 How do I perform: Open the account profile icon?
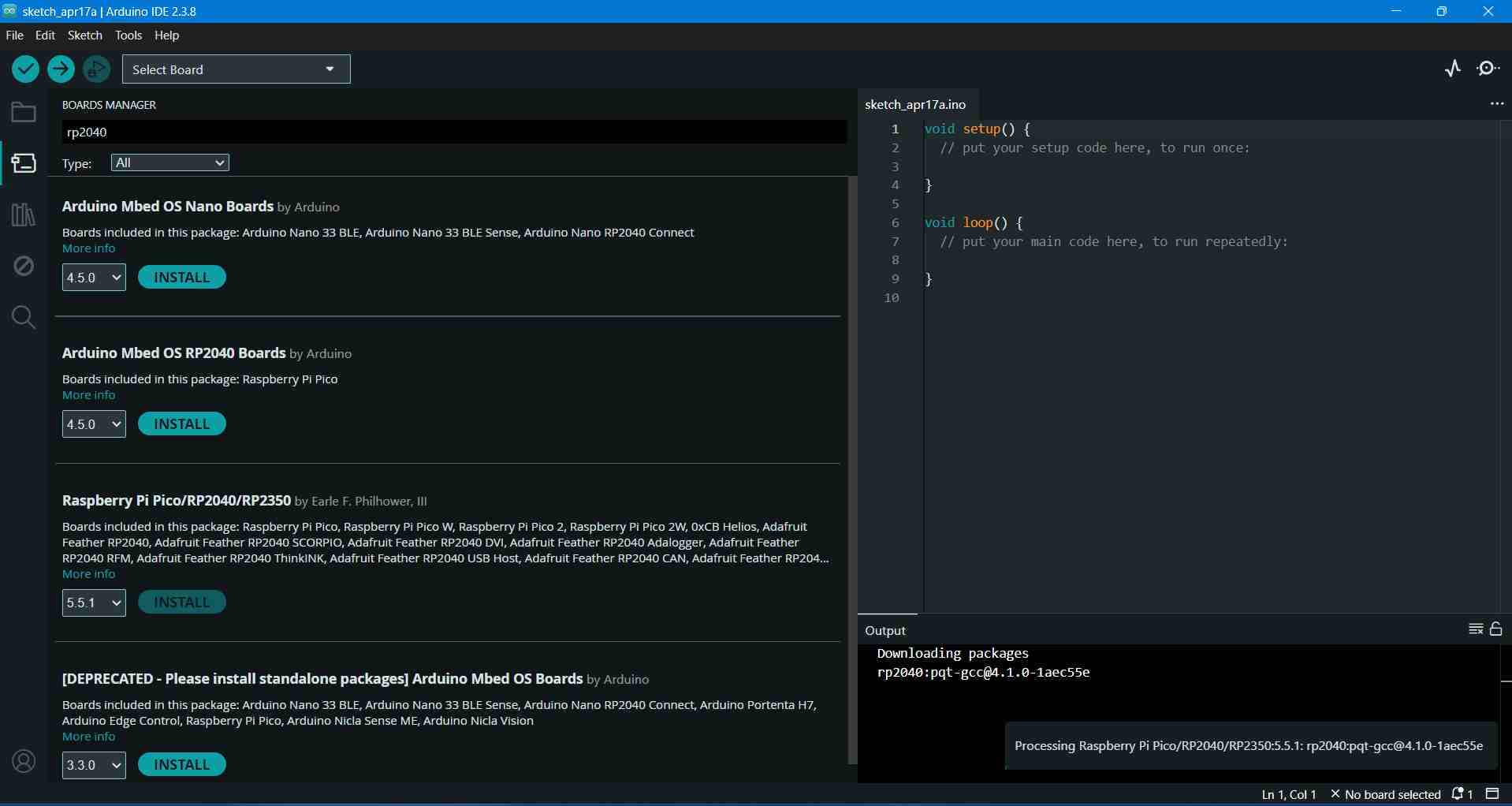(x=24, y=761)
